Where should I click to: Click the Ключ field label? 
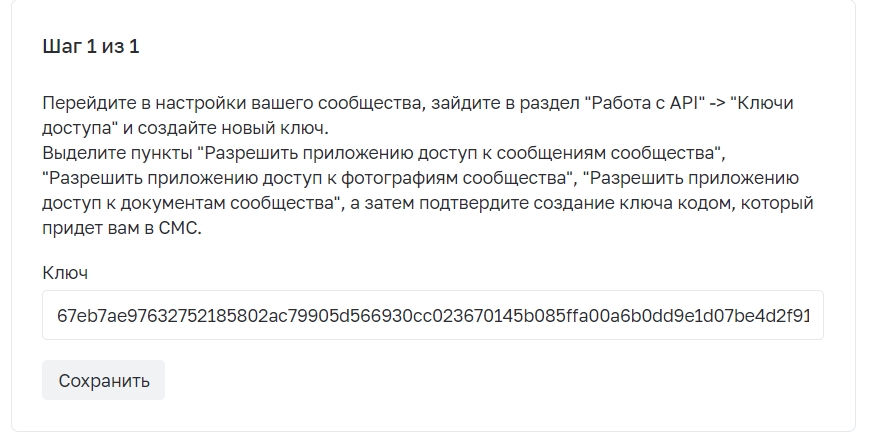click(x=65, y=273)
